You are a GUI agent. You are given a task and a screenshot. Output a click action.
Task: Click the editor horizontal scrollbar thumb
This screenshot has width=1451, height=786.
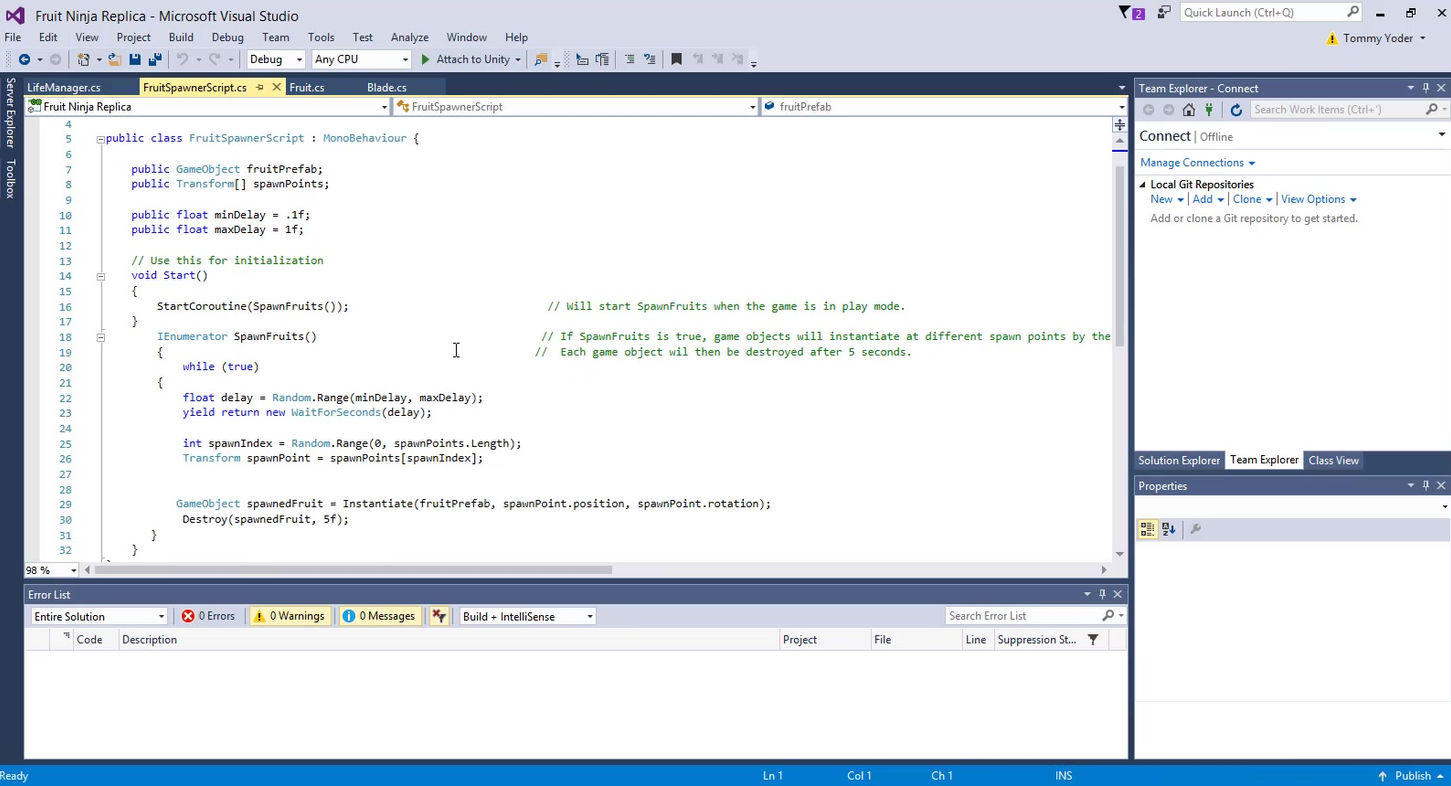click(x=352, y=570)
